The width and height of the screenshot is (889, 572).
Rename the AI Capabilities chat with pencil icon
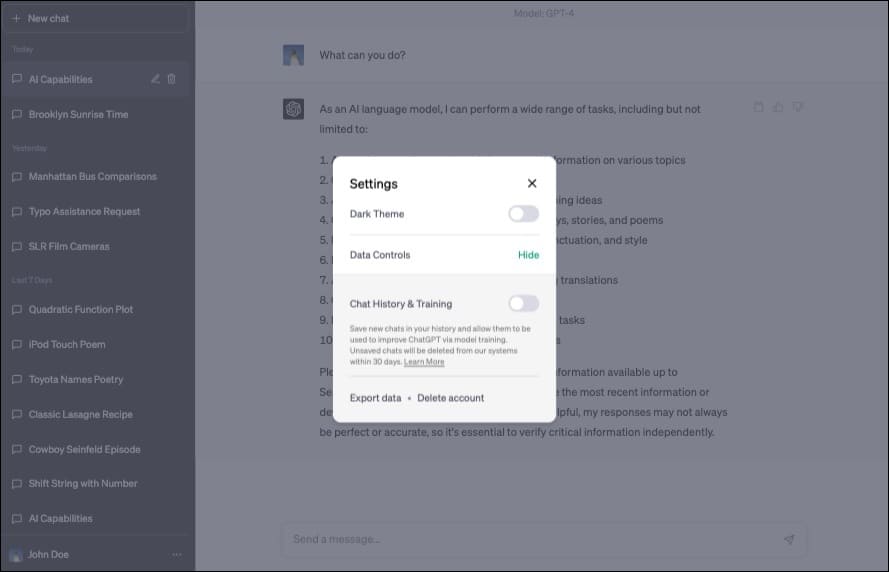tap(155, 79)
